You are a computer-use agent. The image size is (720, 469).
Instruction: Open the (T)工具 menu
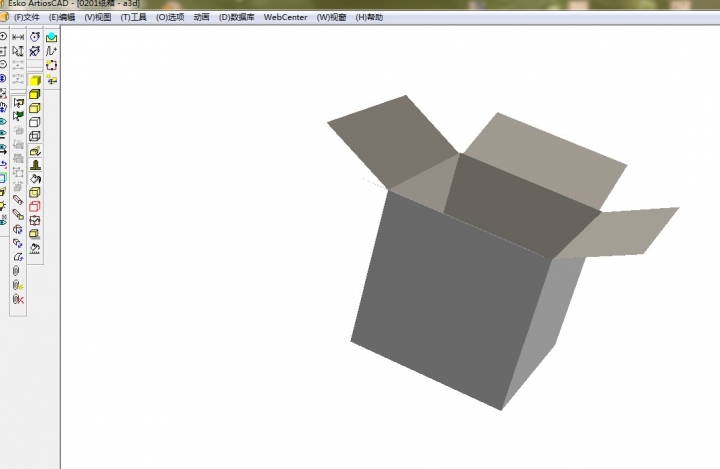(133, 17)
